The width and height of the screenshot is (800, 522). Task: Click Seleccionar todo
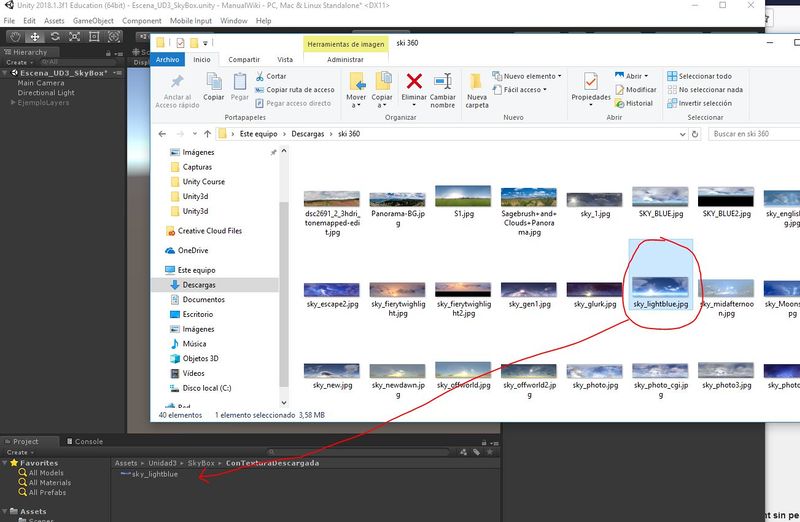point(699,76)
